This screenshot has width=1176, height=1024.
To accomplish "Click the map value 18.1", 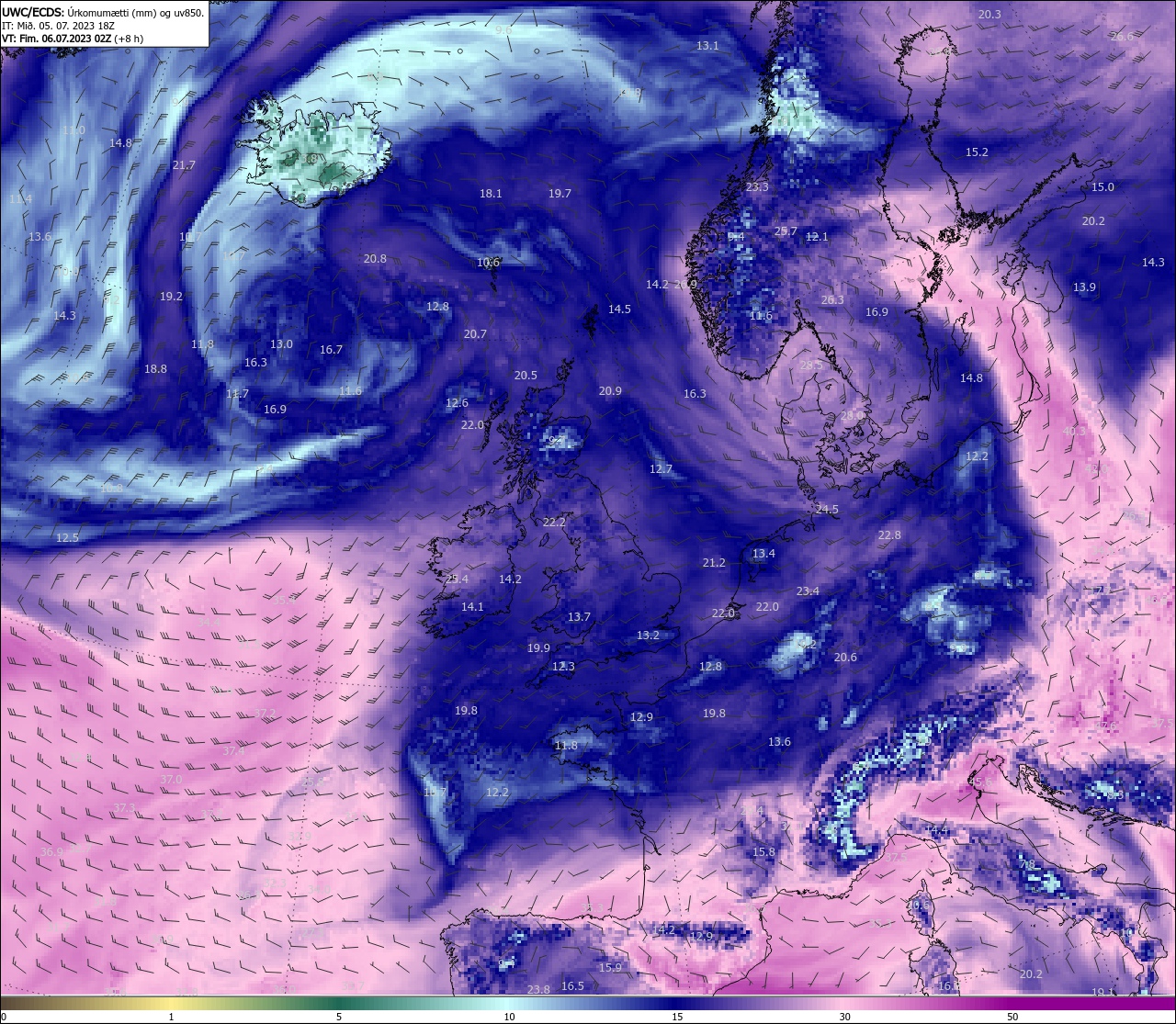I will coord(491,194).
